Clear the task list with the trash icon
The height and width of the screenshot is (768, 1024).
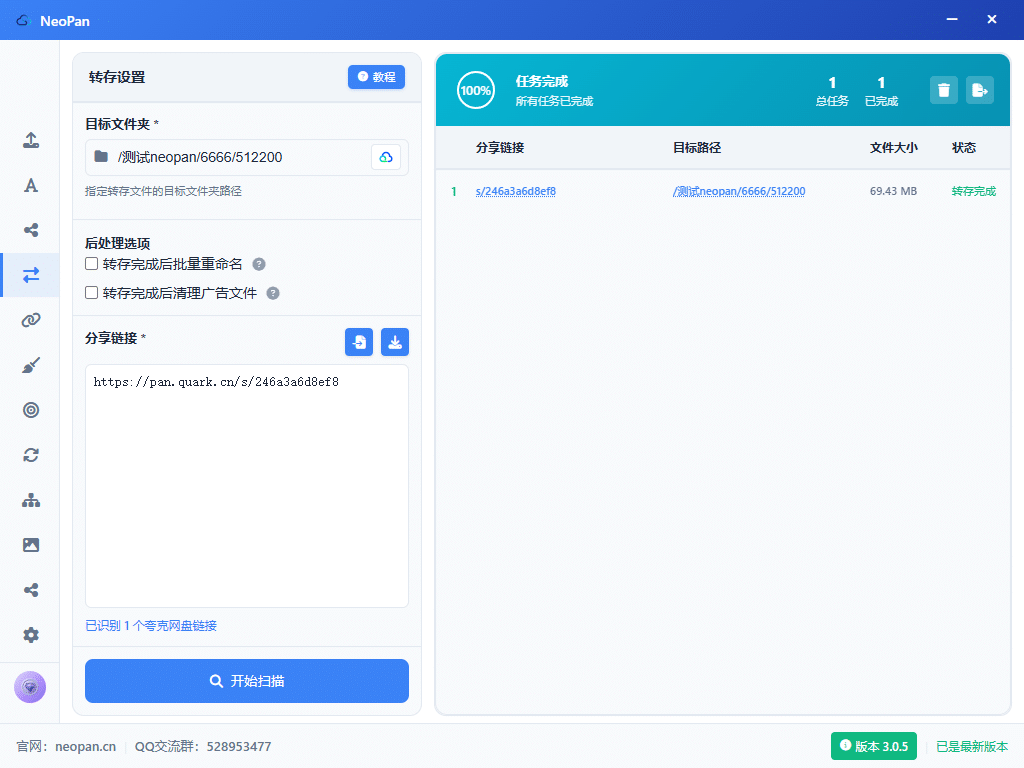tap(944, 90)
